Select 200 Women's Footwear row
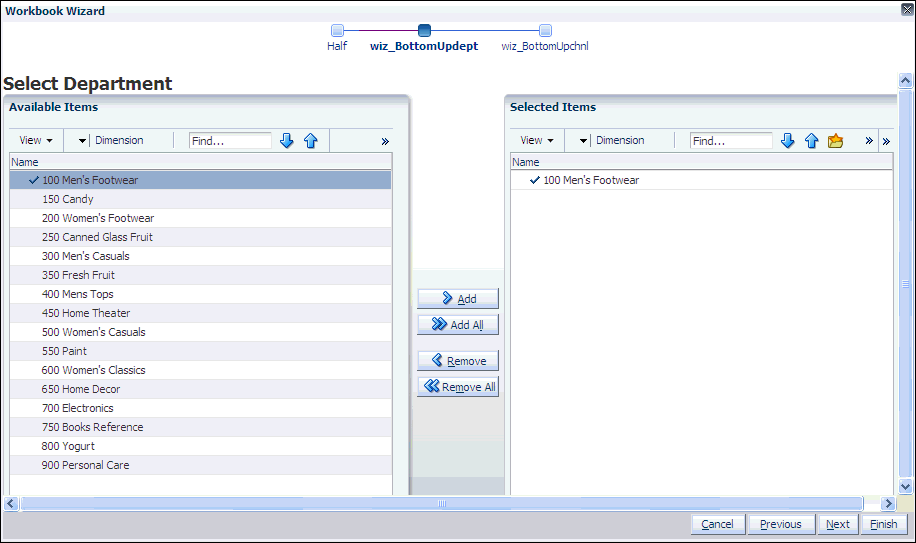Image resolution: width=916 pixels, height=543 pixels. (x=200, y=218)
